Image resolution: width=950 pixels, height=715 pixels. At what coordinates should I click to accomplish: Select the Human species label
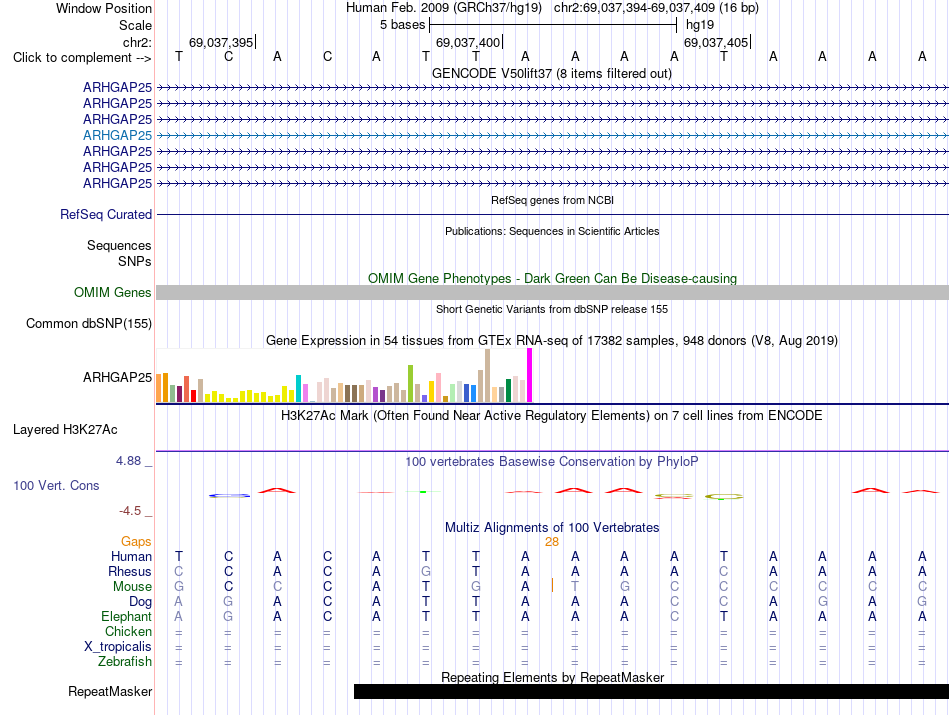point(131,556)
